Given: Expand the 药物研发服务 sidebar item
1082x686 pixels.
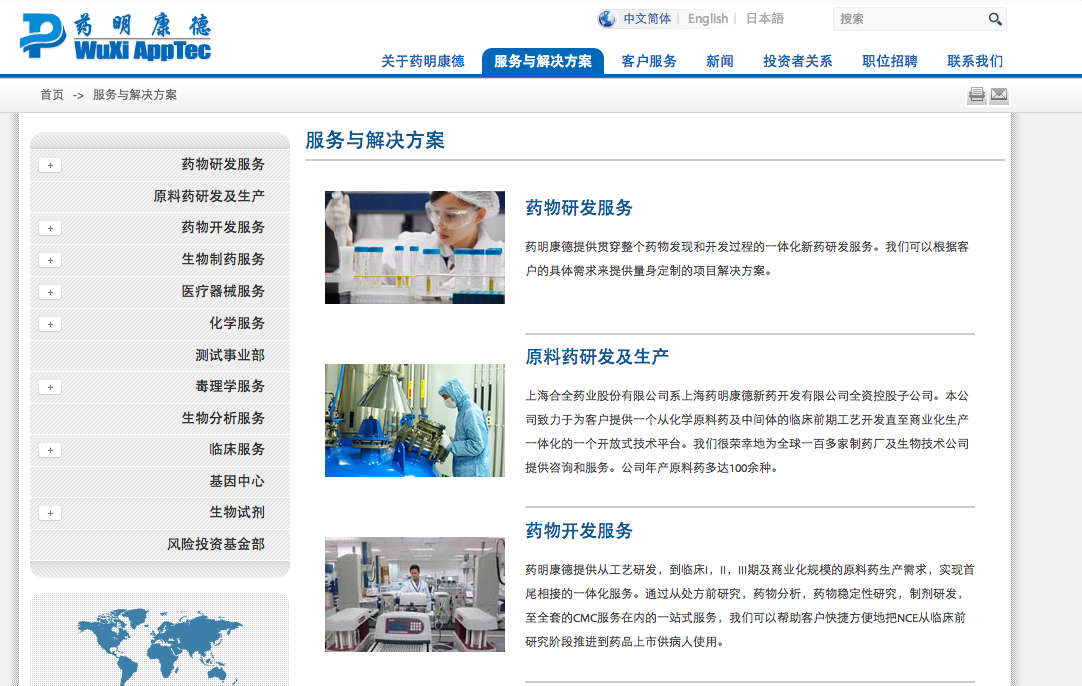Looking at the screenshot, I should 50,165.
